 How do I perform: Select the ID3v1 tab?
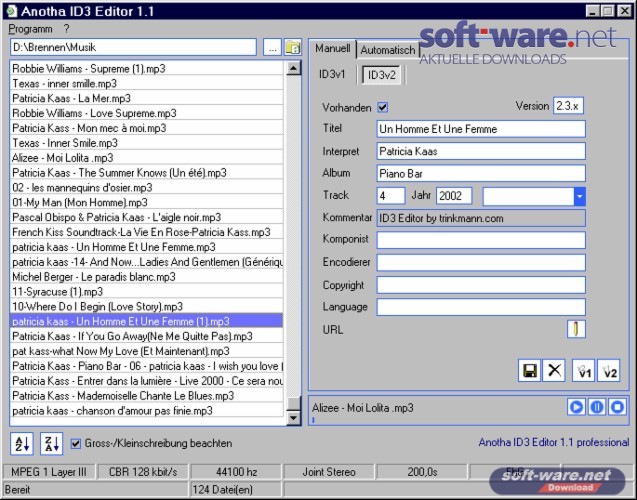[332, 74]
